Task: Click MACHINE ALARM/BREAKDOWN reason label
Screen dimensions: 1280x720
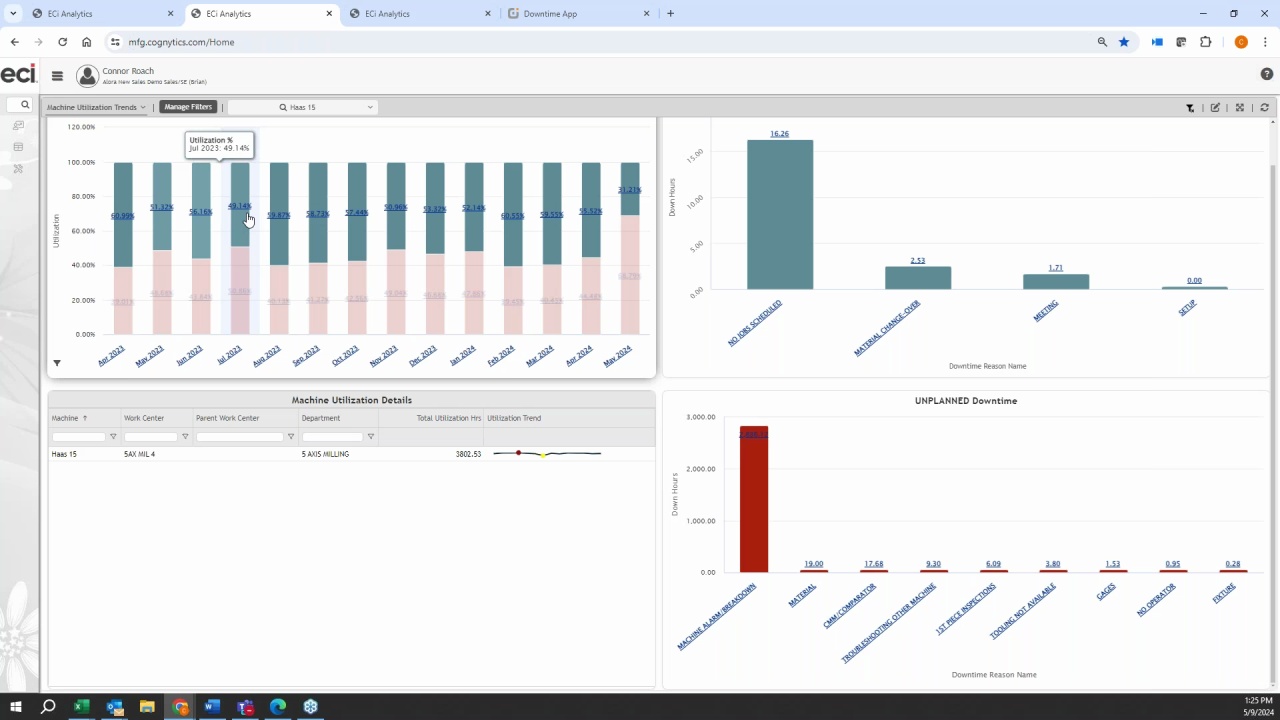Action: [x=717, y=617]
